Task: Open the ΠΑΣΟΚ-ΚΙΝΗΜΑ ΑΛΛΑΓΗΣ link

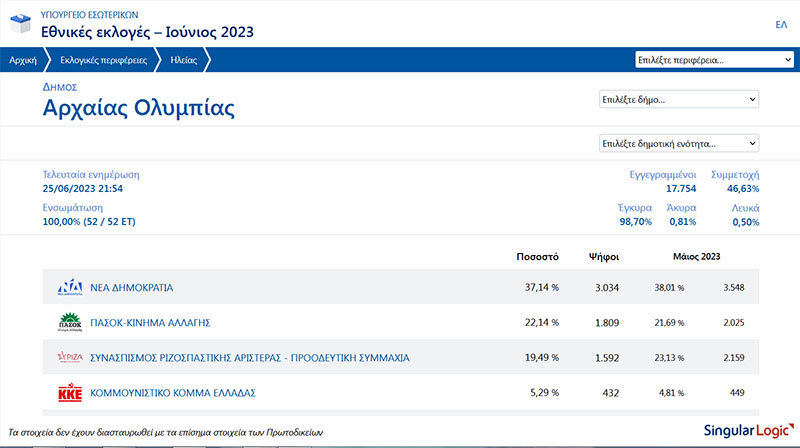Action: [x=149, y=323]
